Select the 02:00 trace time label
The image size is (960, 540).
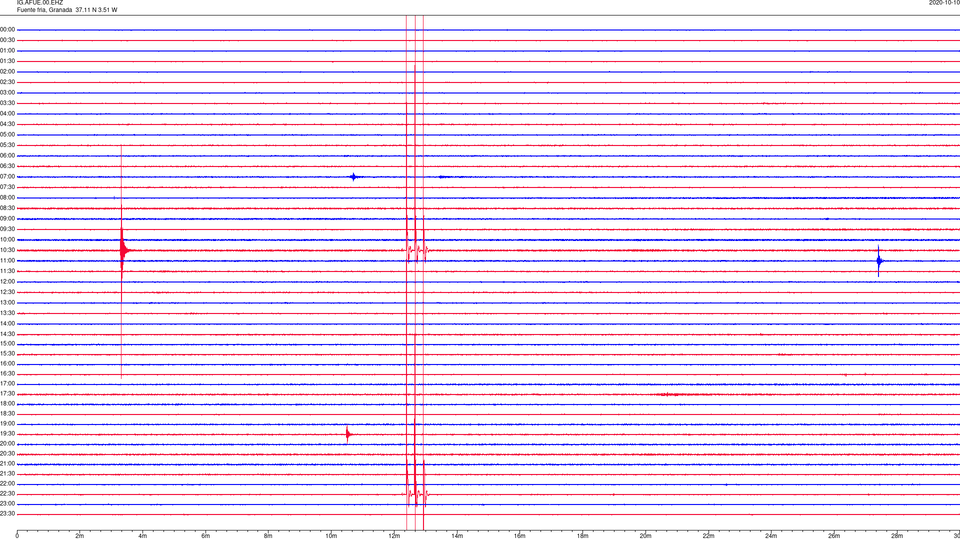(8, 72)
